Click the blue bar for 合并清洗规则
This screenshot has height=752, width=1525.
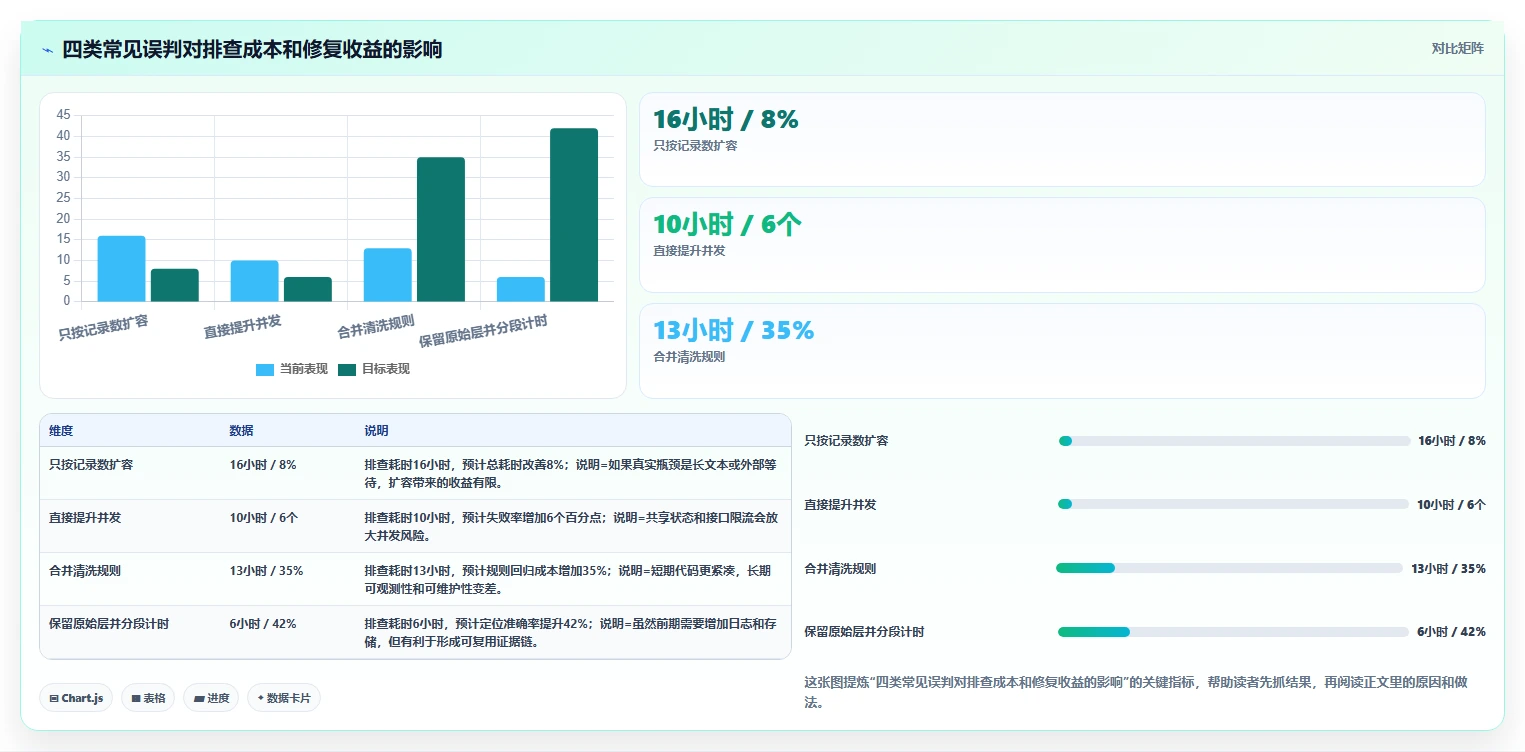388,275
